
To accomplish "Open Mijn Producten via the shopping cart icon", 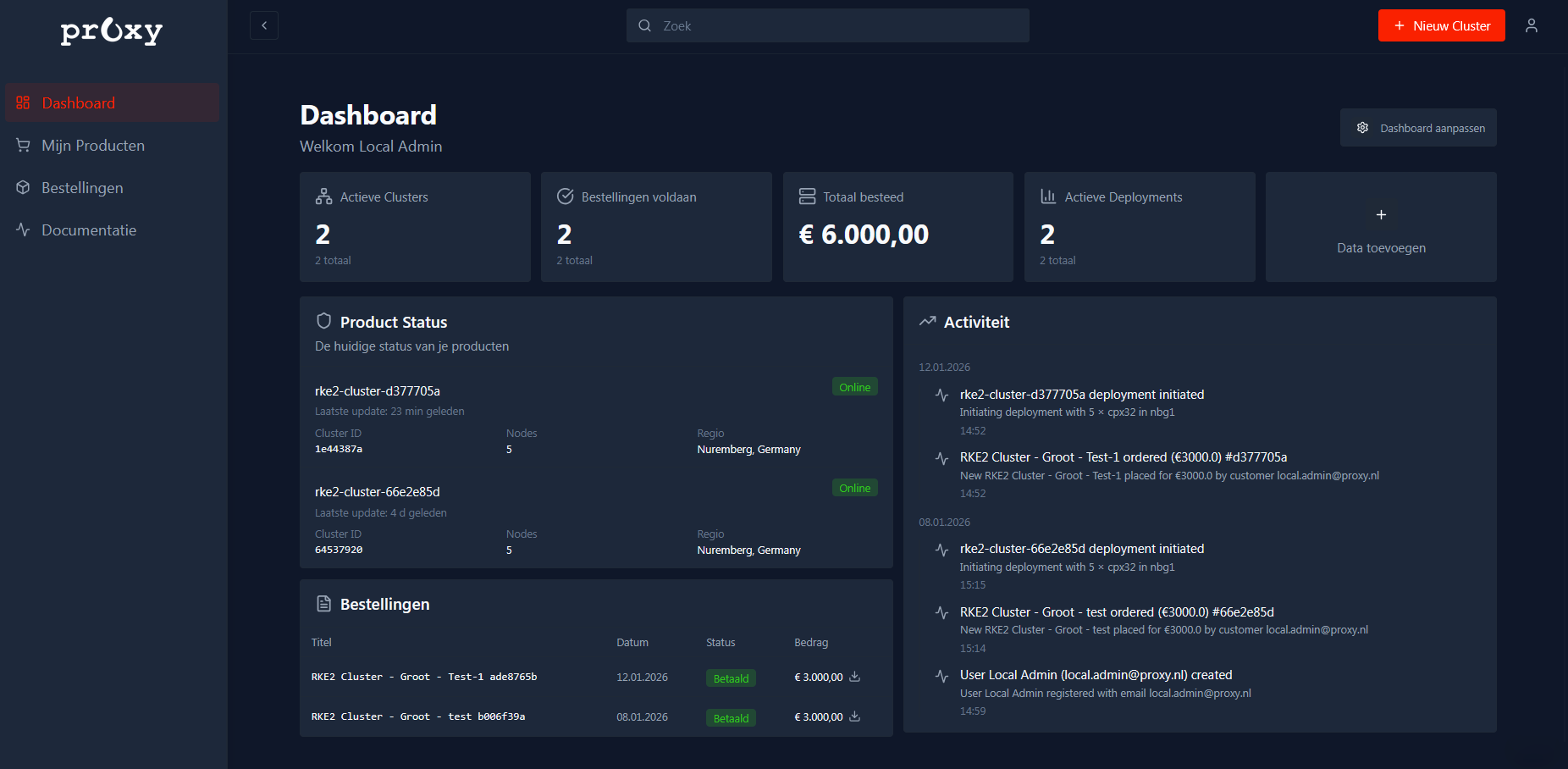I will tap(23, 145).
